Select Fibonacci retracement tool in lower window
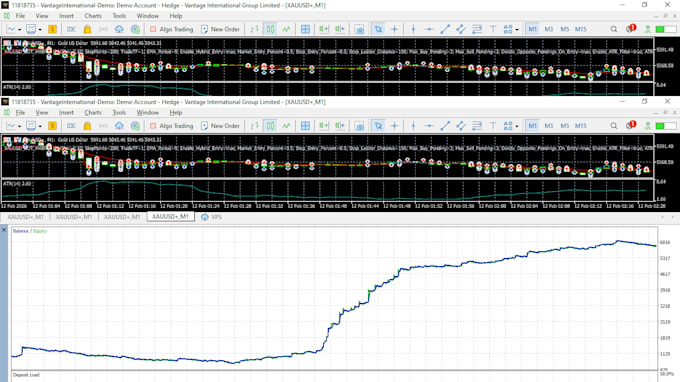Viewport: 680px width, 382px height. pyautogui.click(x=477, y=126)
